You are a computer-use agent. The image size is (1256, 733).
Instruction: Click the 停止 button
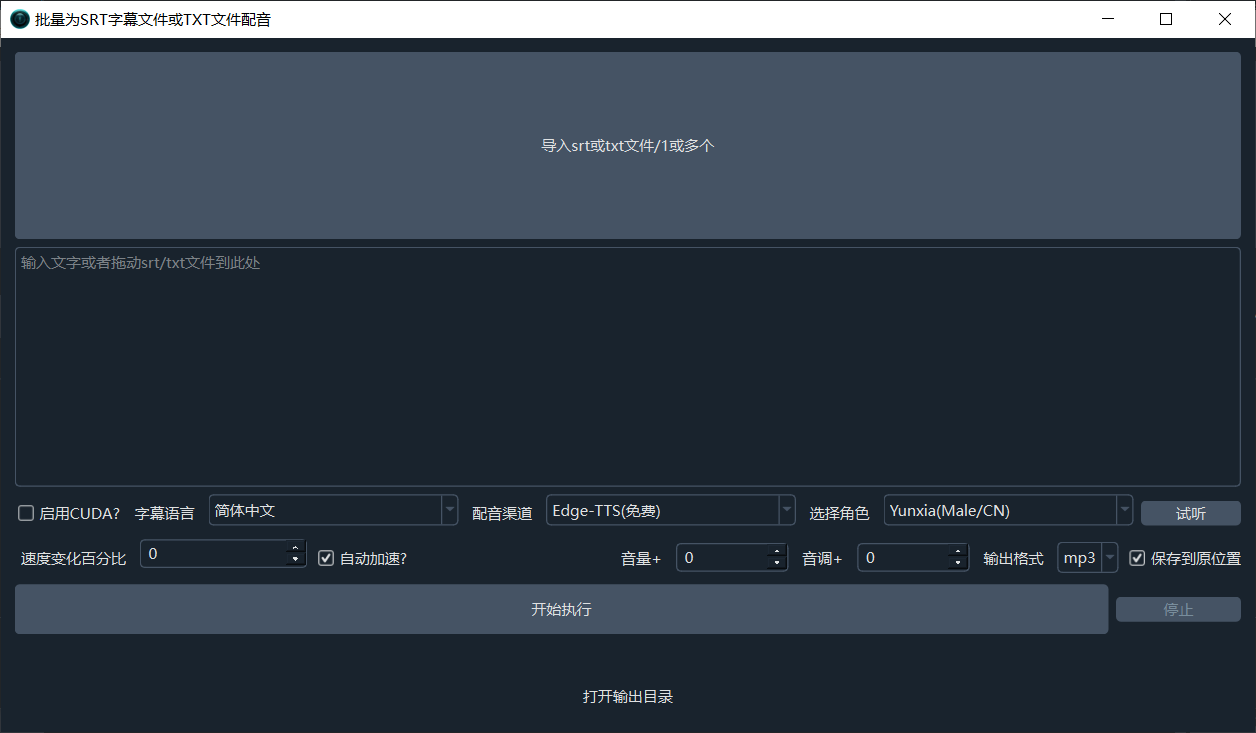click(1178, 609)
